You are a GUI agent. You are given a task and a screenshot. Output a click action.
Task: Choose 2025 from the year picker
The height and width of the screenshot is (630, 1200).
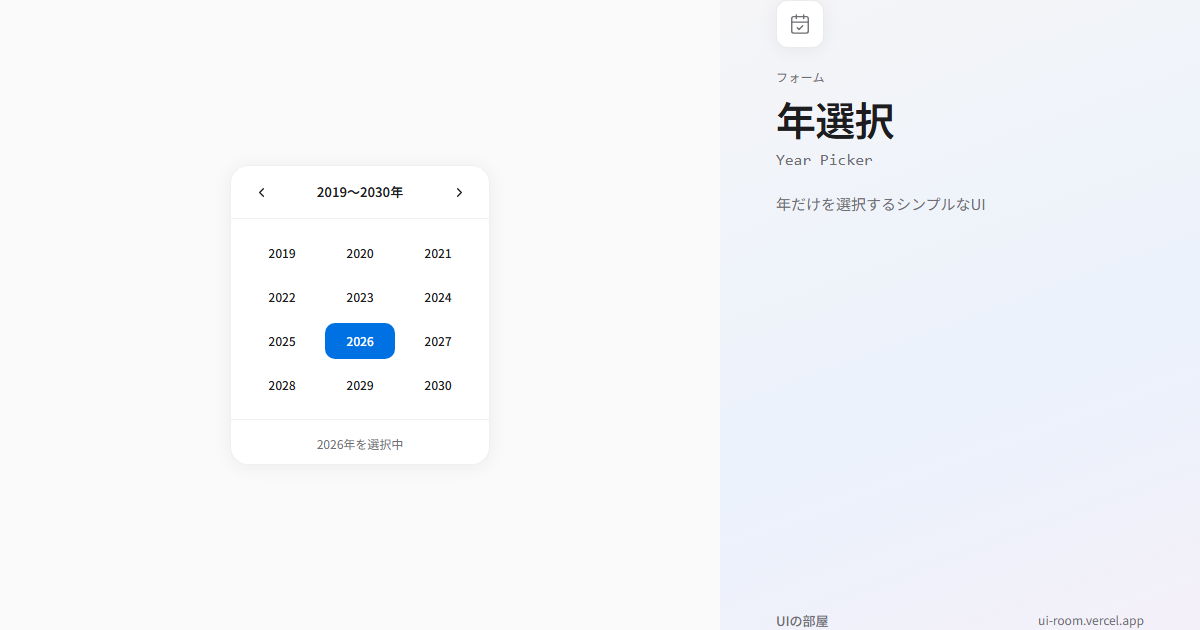coord(282,342)
